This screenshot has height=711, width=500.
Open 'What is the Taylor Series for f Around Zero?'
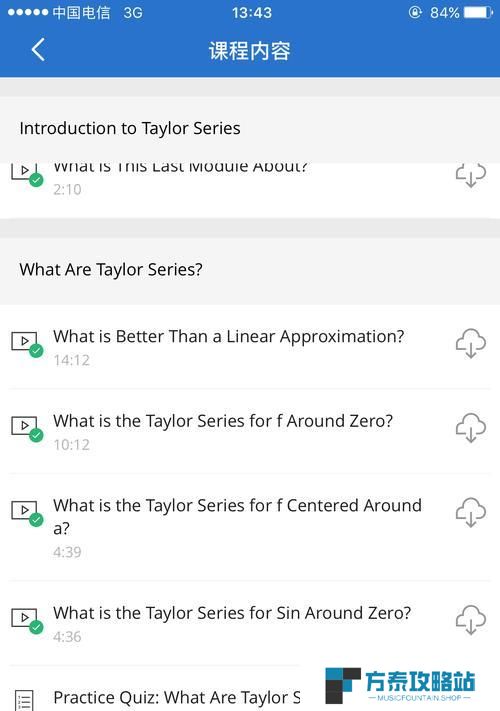point(223,421)
